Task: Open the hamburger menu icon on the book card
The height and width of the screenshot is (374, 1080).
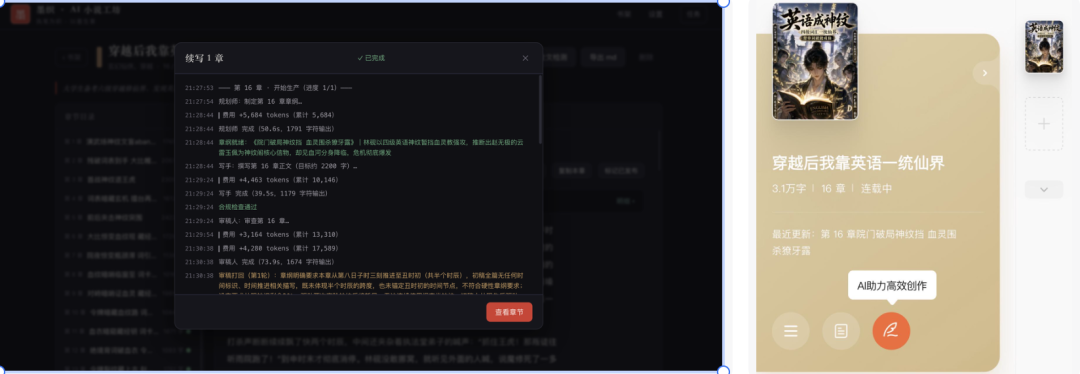Action: click(x=791, y=331)
